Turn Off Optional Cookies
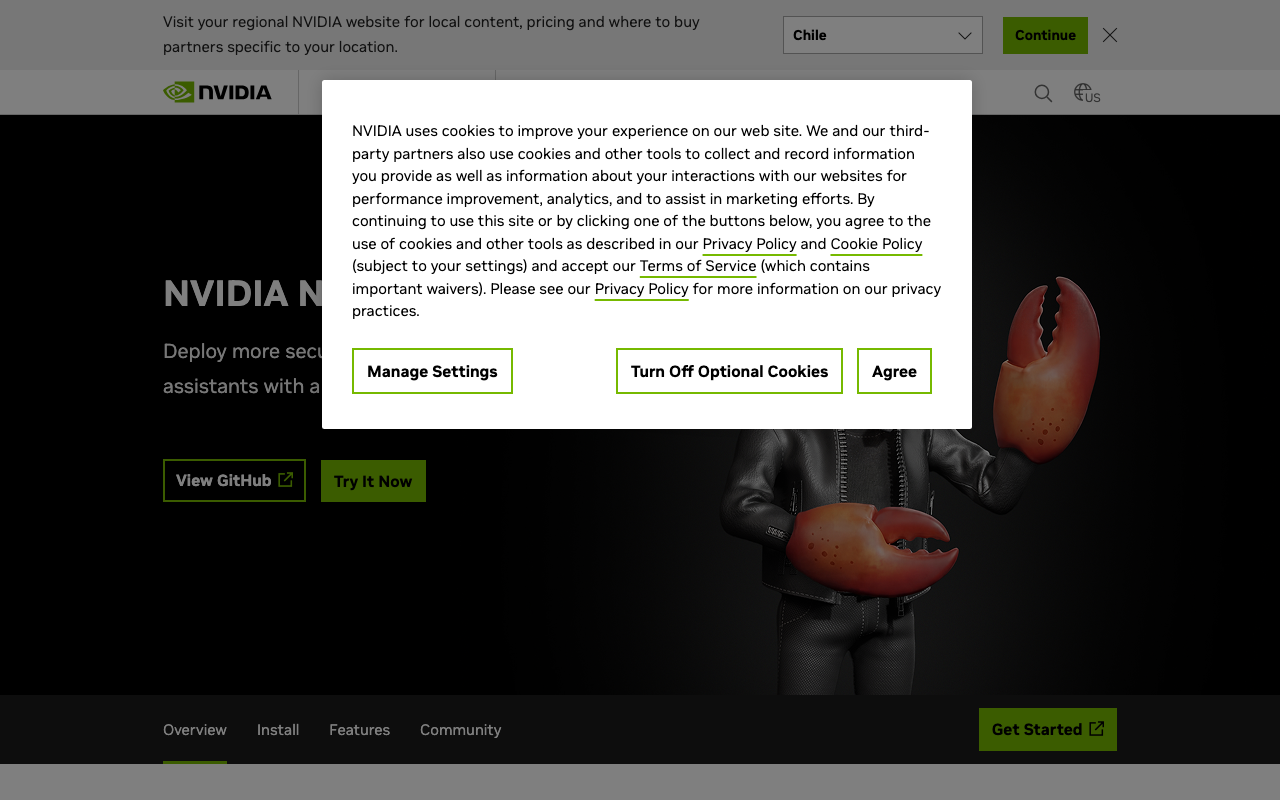This screenshot has width=1280, height=800. click(729, 371)
